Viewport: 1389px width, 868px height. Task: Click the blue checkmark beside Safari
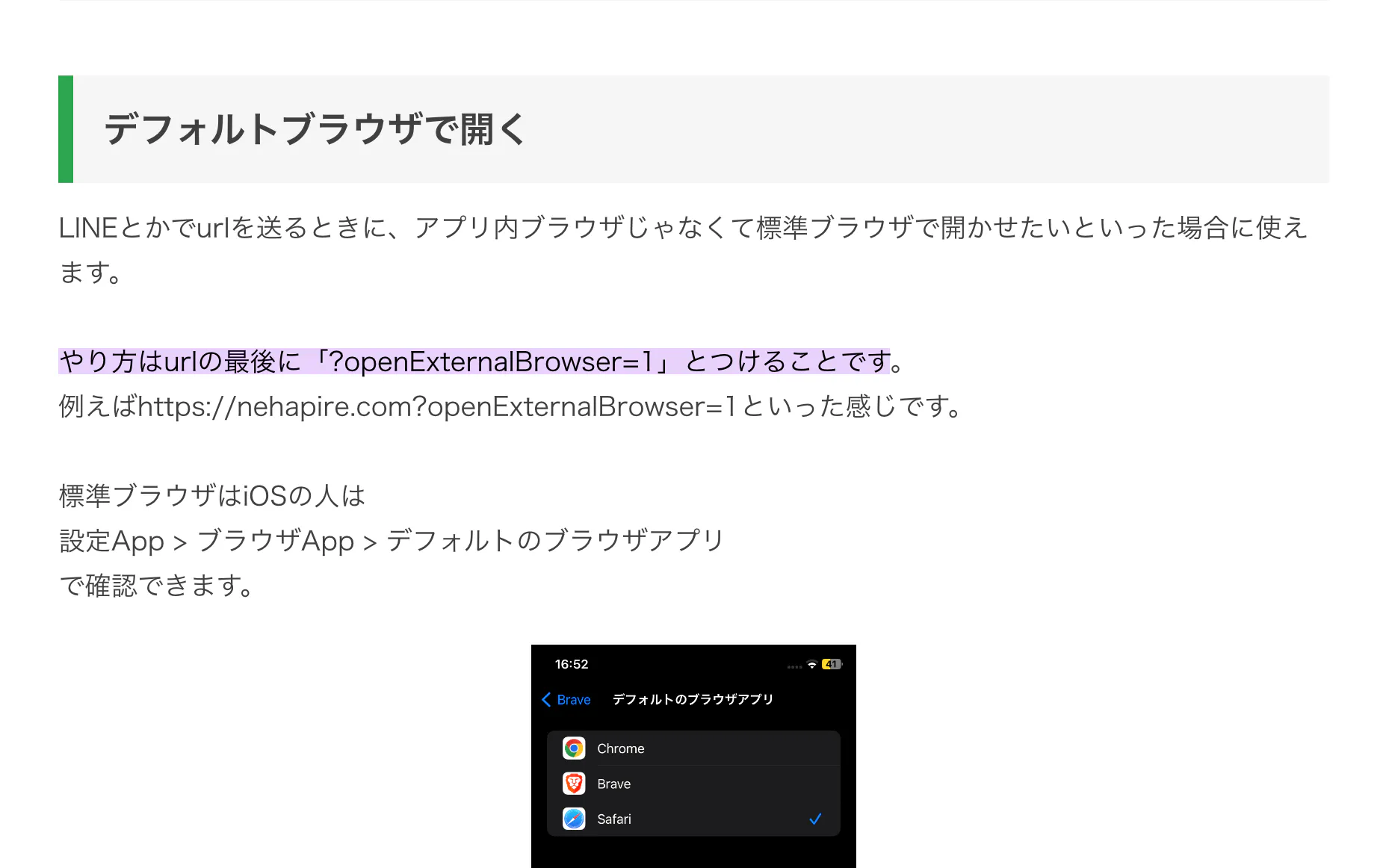(x=815, y=819)
